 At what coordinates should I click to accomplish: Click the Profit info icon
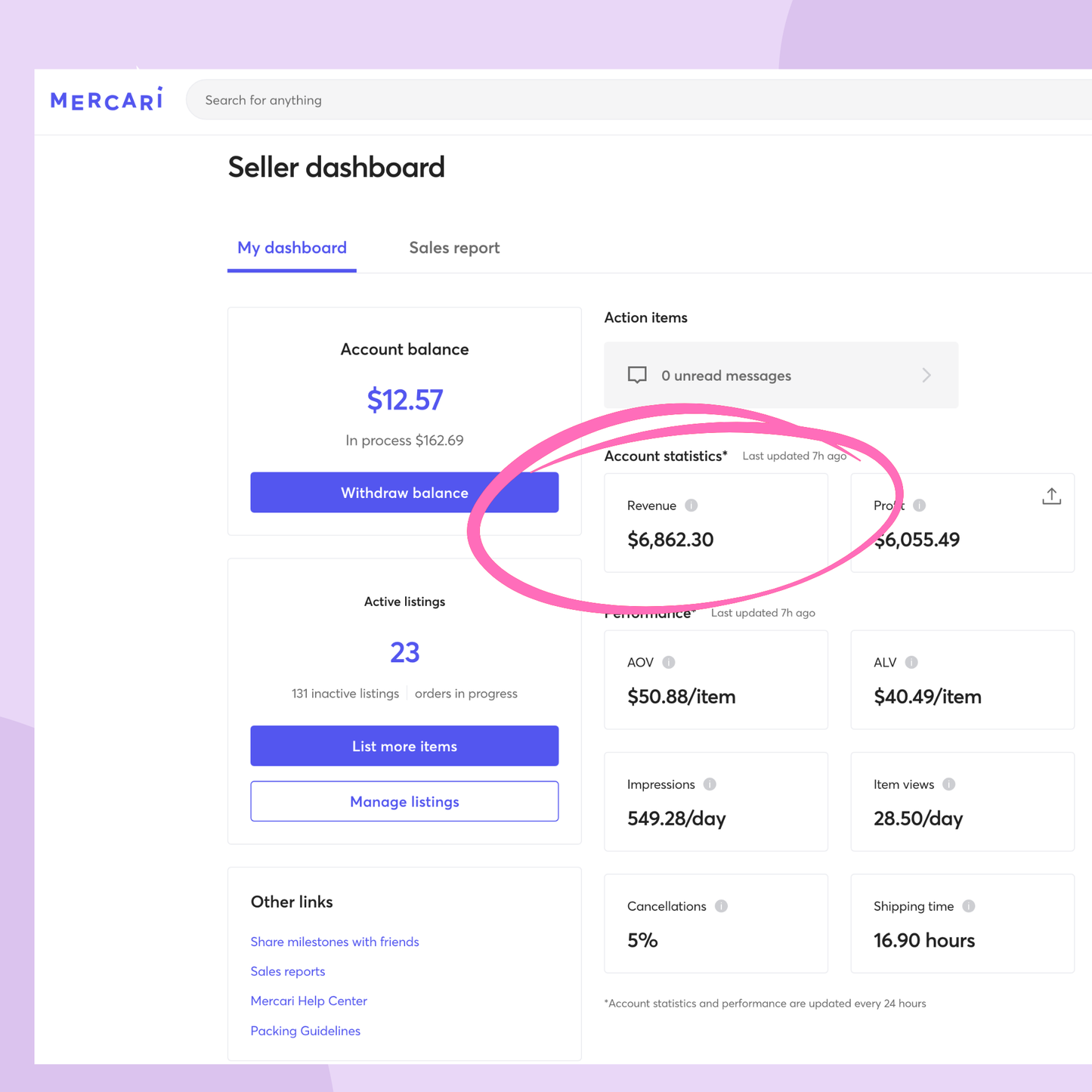coord(919,506)
